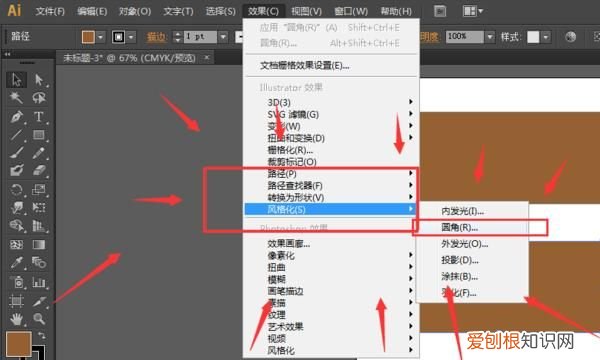Select the Magic Wand tool
Viewport: 600px width, 360px height.
click(16, 98)
